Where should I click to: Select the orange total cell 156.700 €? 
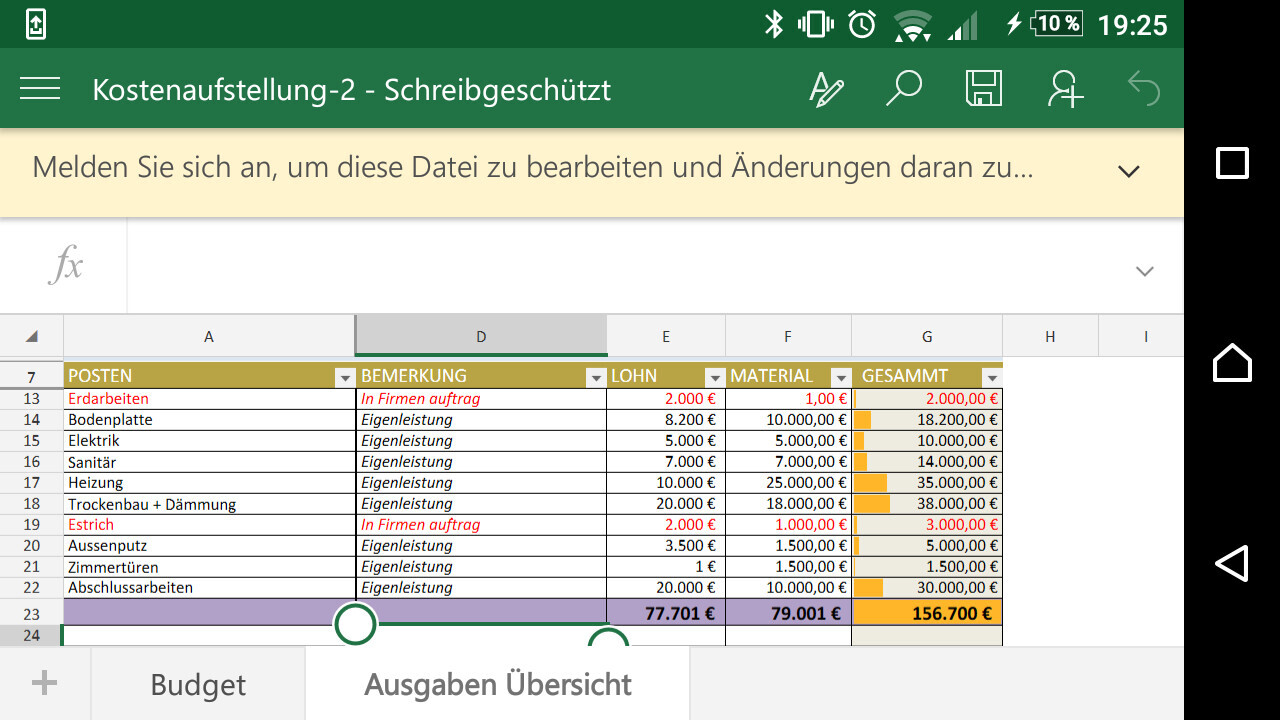tap(927, 614)
